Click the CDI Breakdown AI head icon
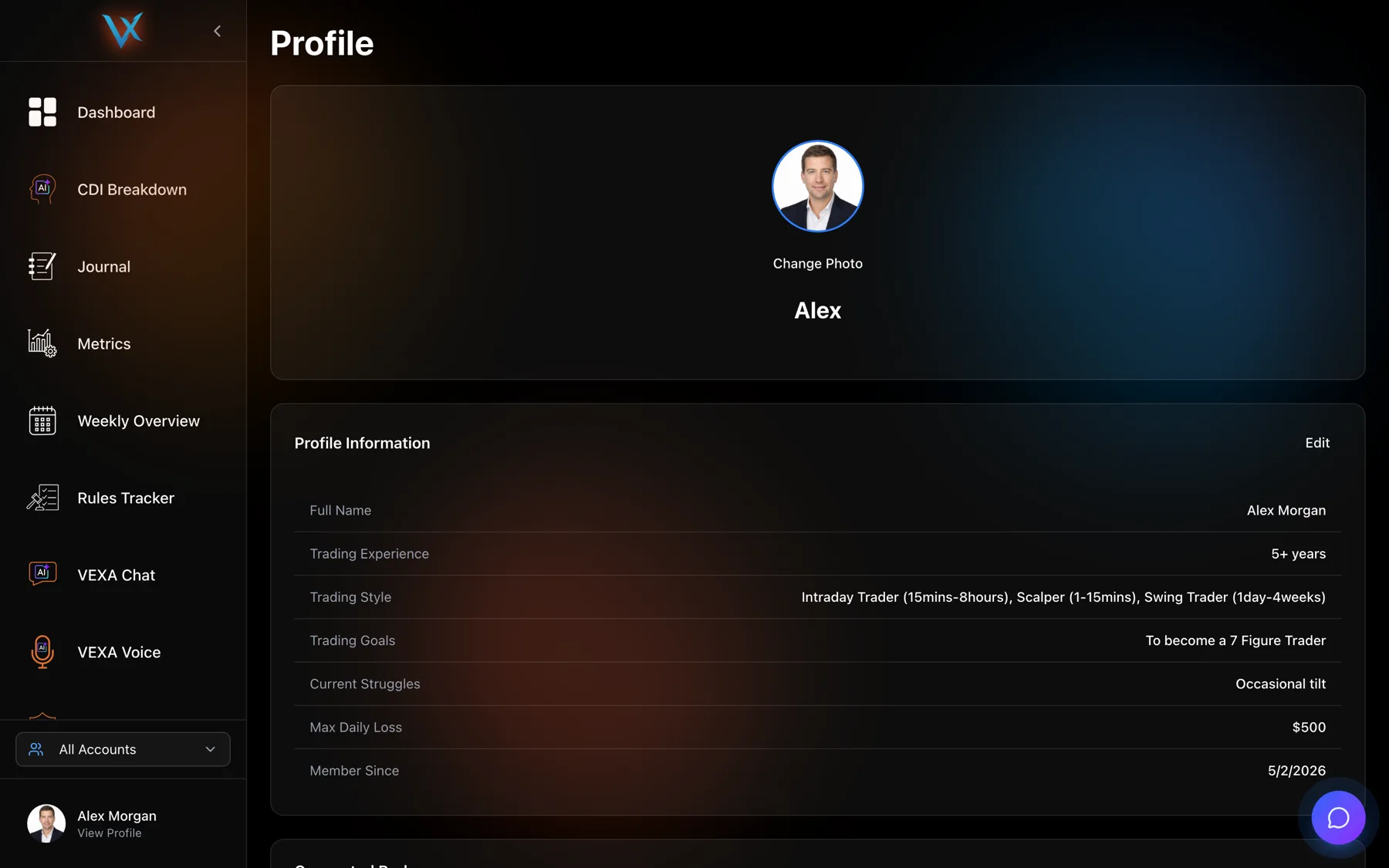 42,189
